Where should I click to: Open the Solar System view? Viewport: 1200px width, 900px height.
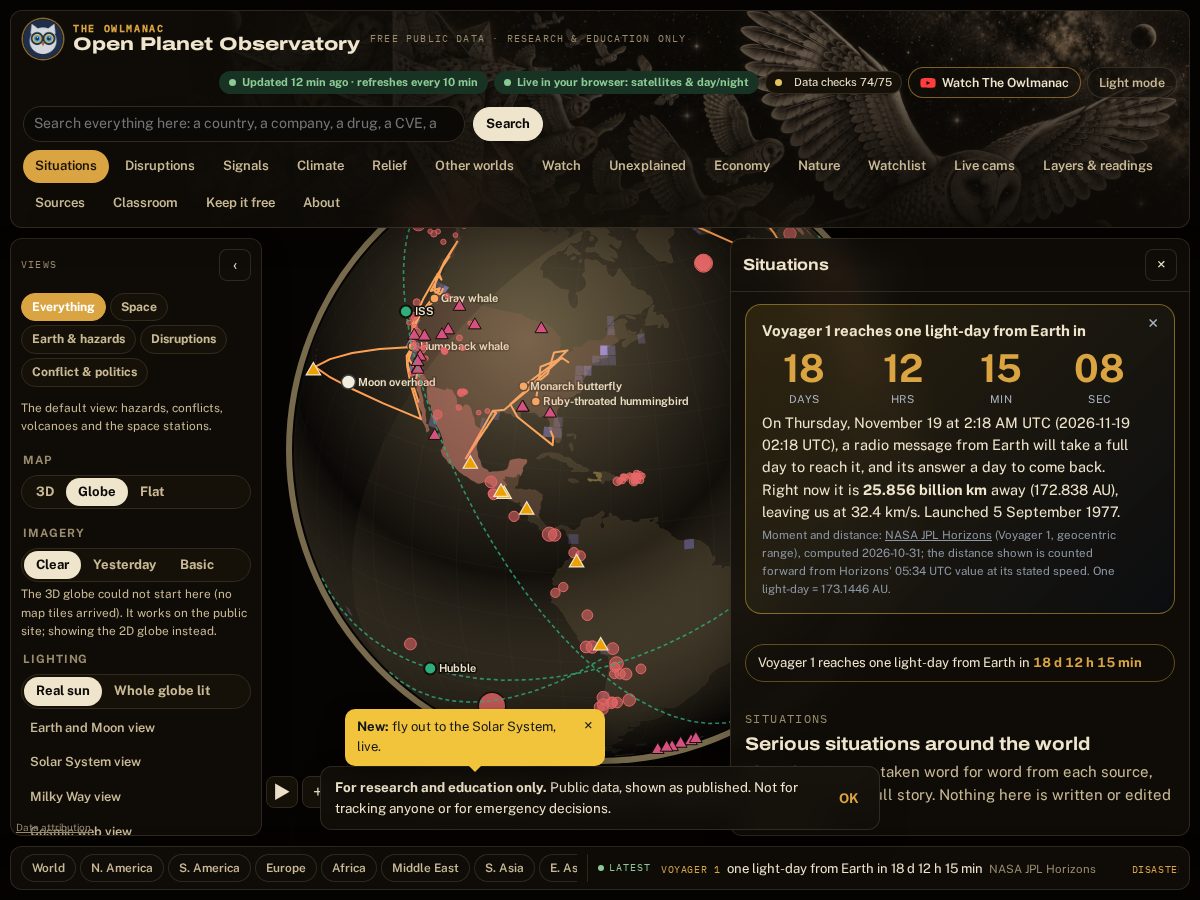(85, 761)
